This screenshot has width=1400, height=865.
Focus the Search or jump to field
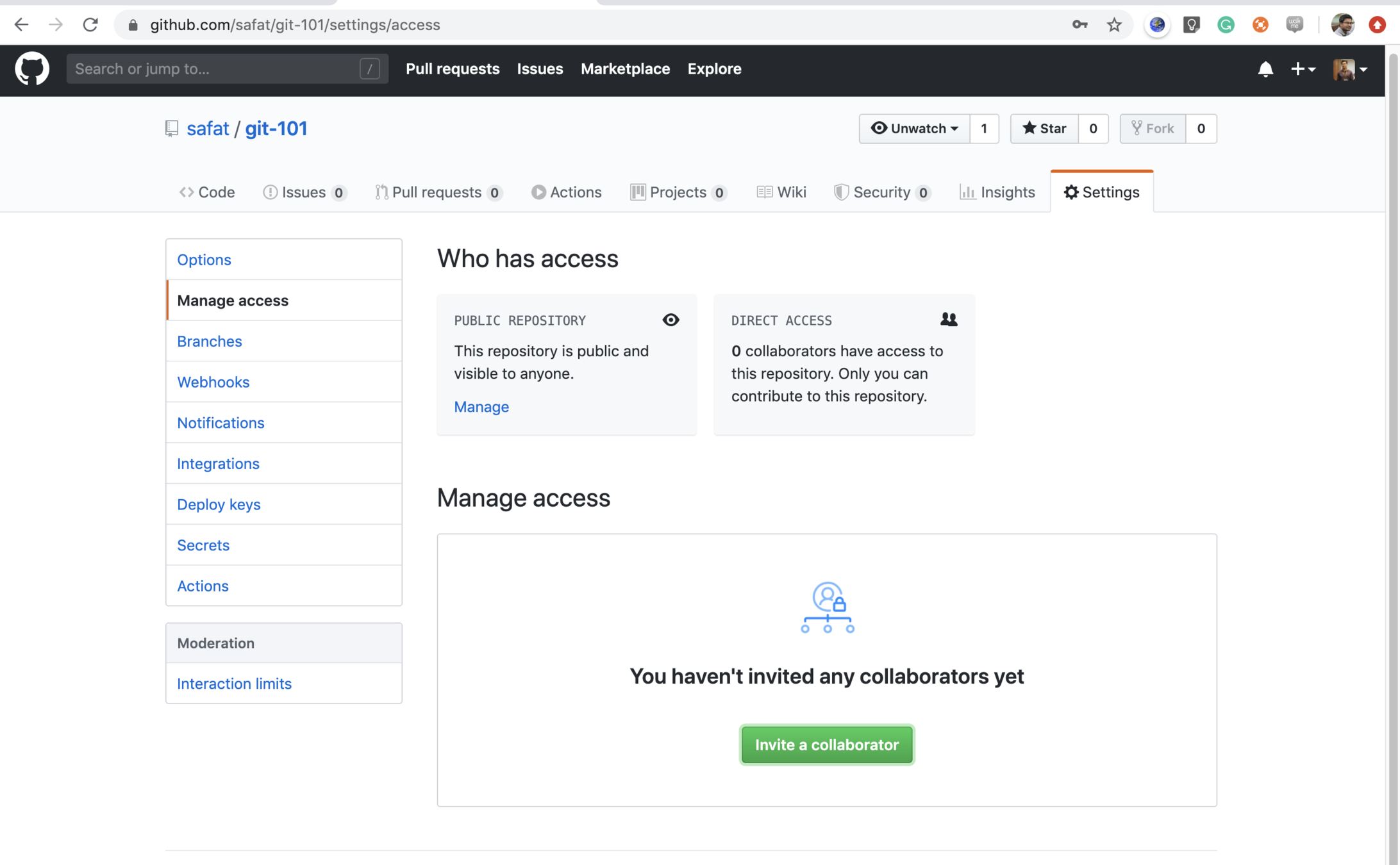(215, 69)
